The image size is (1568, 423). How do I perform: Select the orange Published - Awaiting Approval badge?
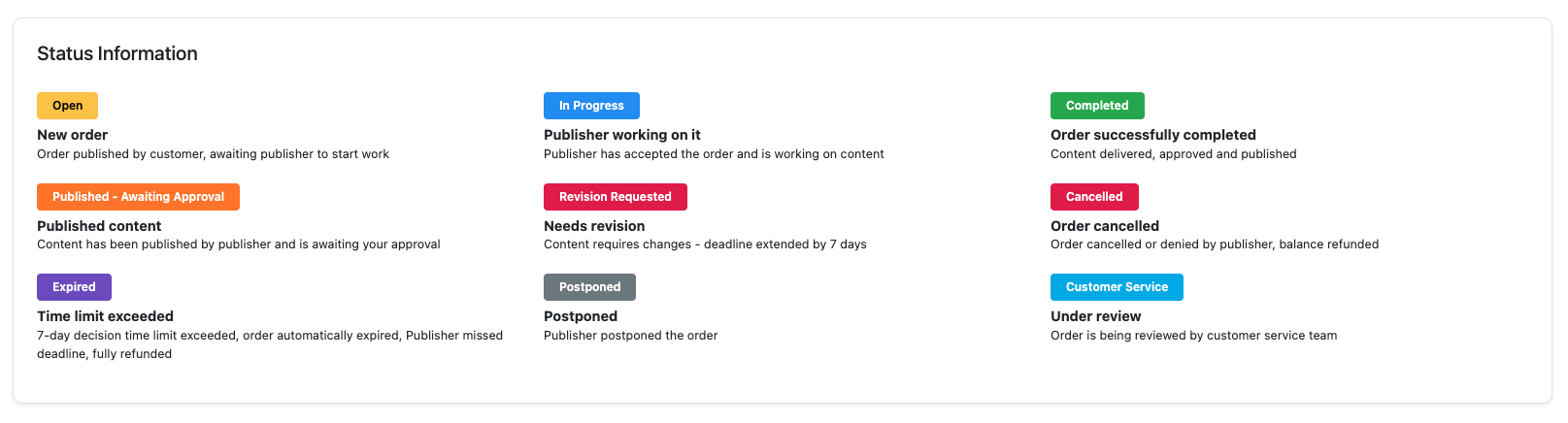[138, 197]
